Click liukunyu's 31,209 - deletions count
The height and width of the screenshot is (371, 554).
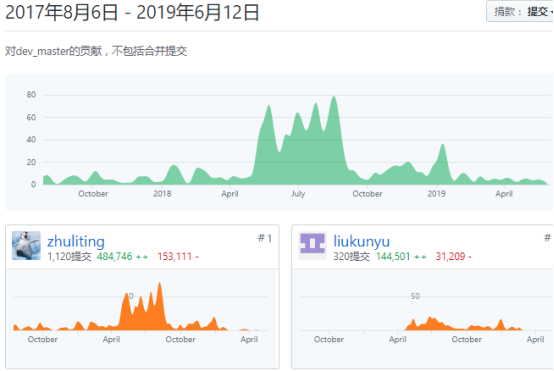tap(453, 256)
